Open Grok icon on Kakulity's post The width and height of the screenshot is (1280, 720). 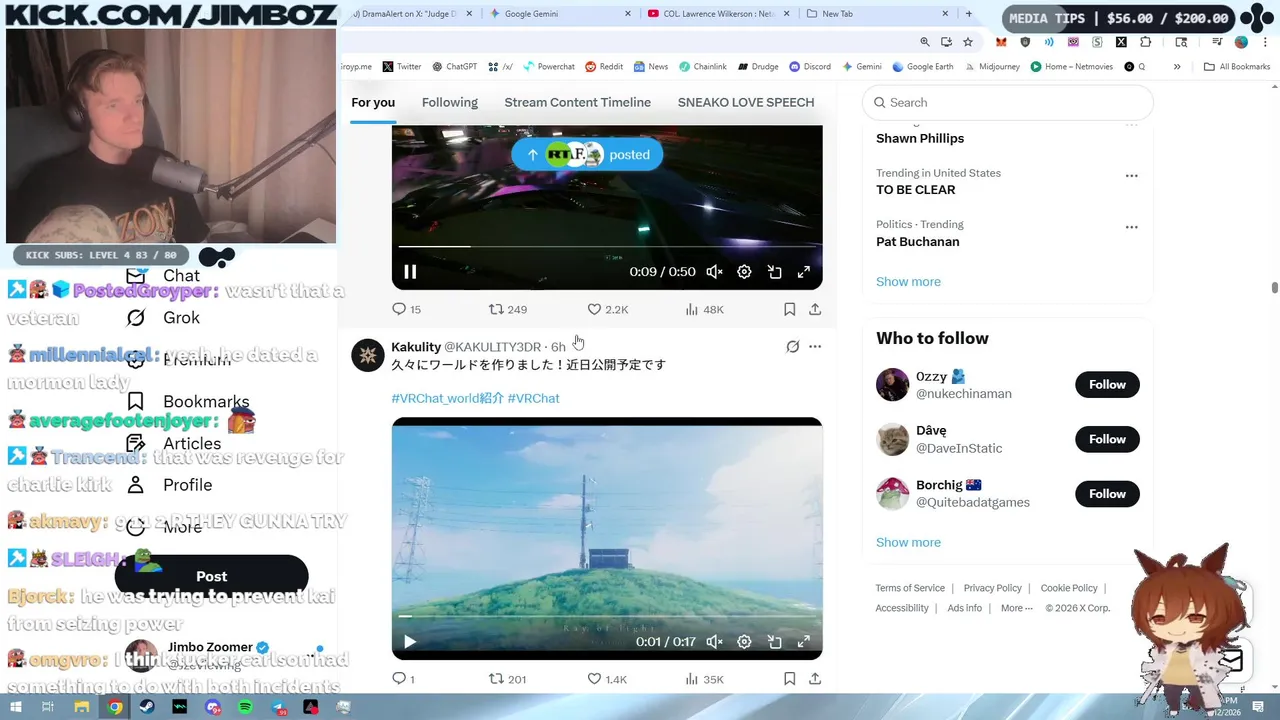(x=792, y=346)
